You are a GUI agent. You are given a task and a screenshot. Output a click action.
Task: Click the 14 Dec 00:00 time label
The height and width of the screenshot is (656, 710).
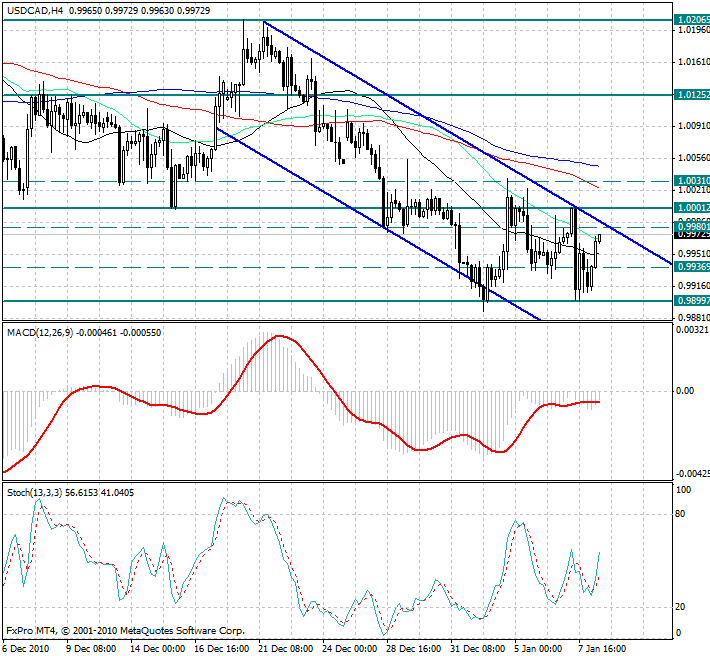[x=158, y=648]
